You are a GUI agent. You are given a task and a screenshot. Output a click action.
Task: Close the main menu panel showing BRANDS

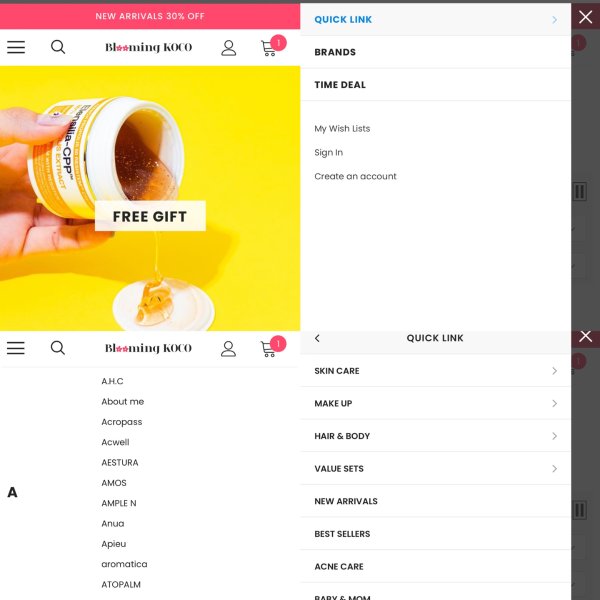pyautogui.click(x=585, y=17)
